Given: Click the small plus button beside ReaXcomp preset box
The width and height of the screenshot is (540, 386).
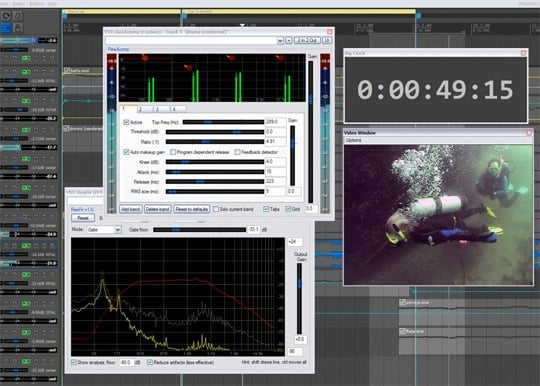Looking at the screenshot, I should 289,41.
